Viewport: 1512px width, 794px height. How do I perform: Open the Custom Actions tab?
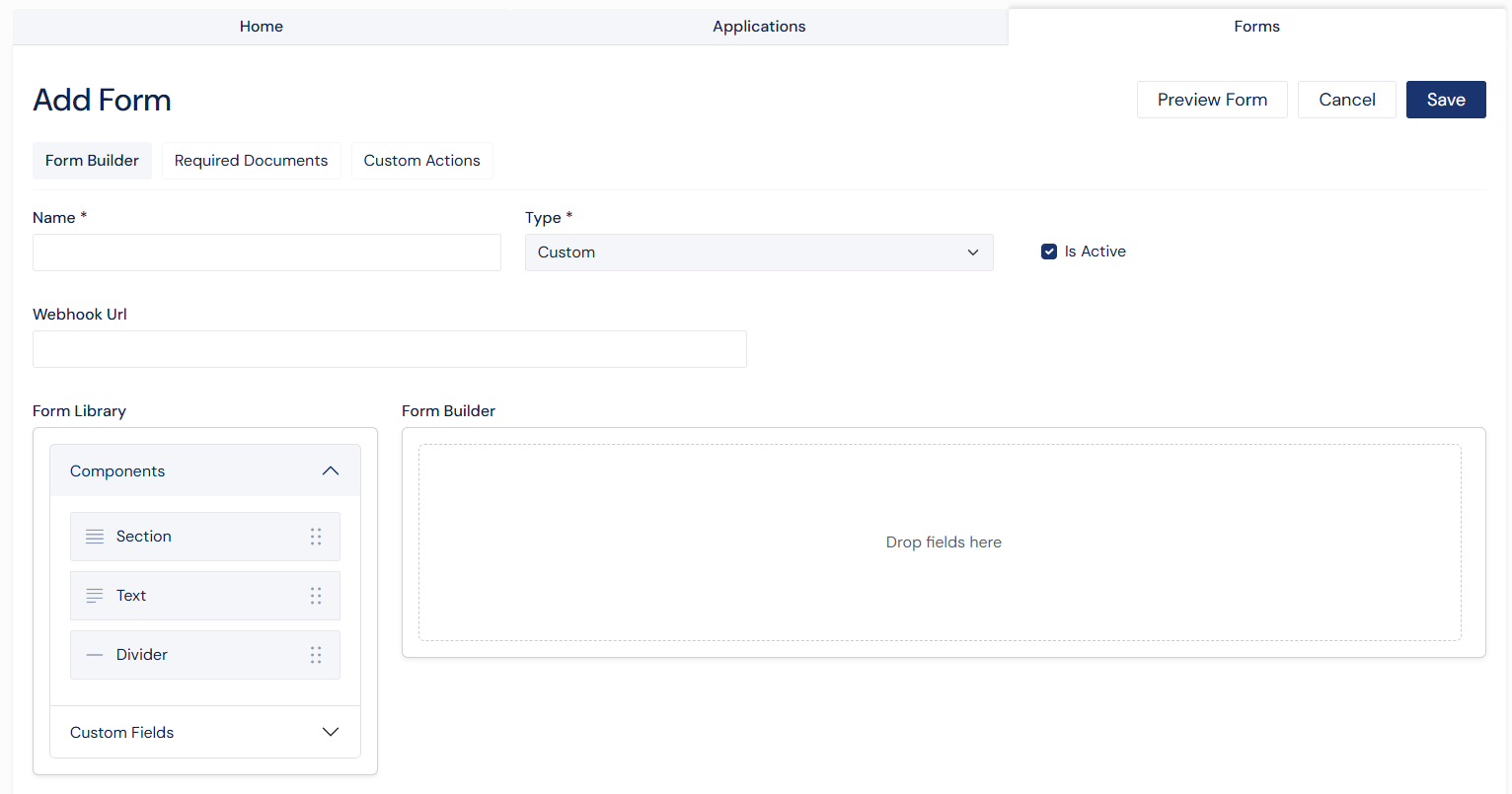click(421, 160)
